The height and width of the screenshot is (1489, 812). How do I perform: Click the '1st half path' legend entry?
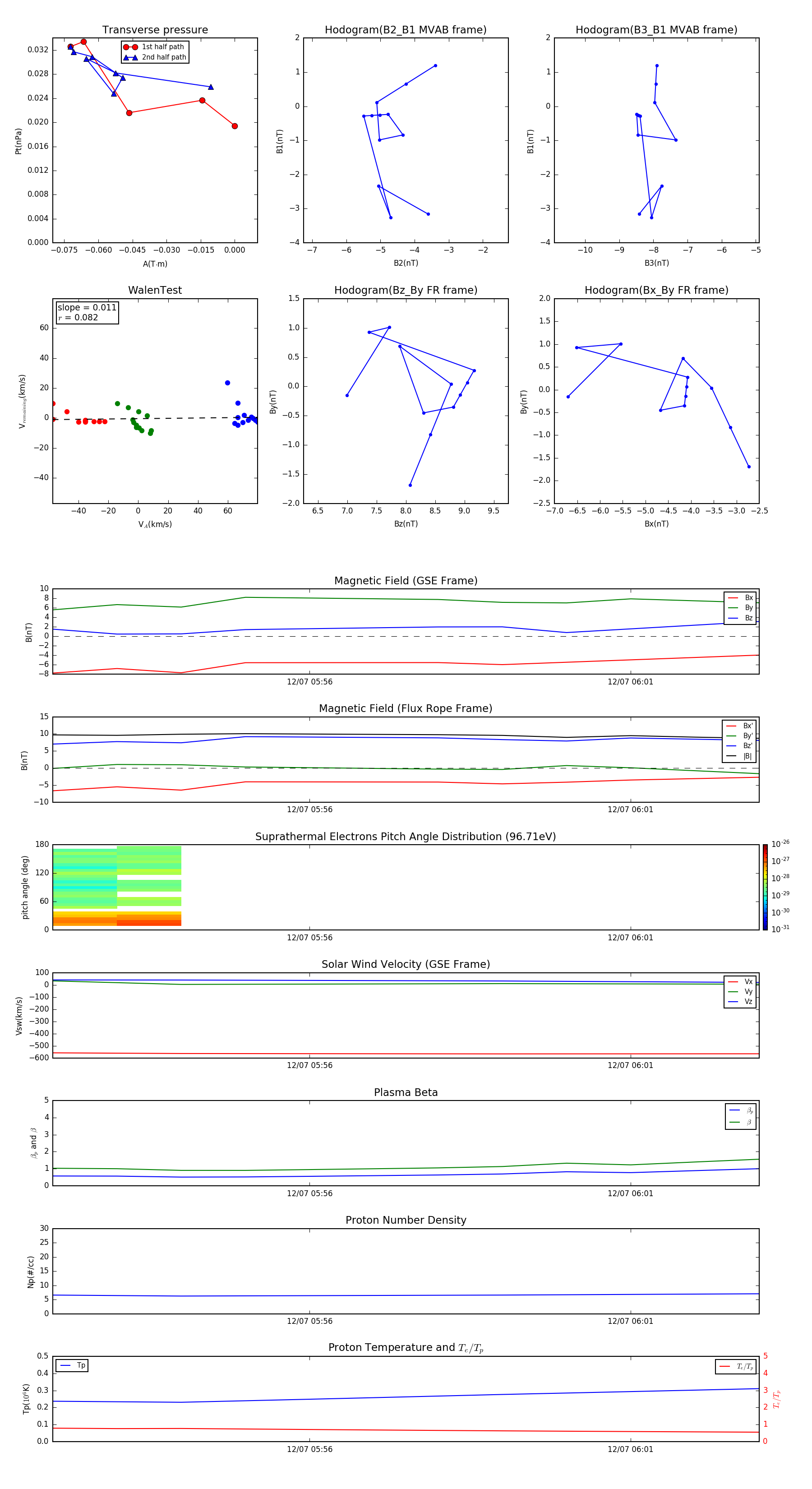(155, 47)
